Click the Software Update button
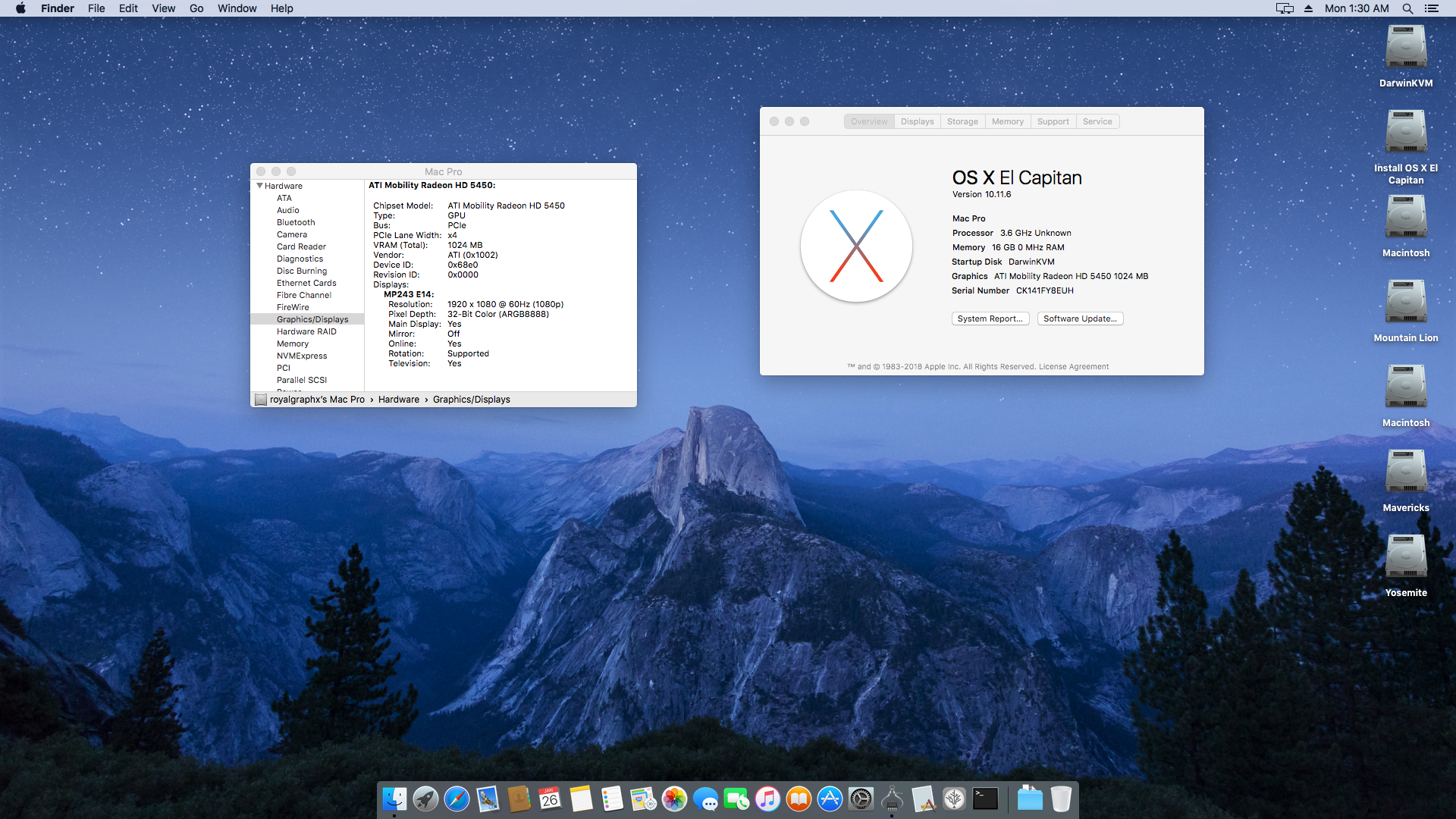The image size is (1456, 819). coord(1080,318)
